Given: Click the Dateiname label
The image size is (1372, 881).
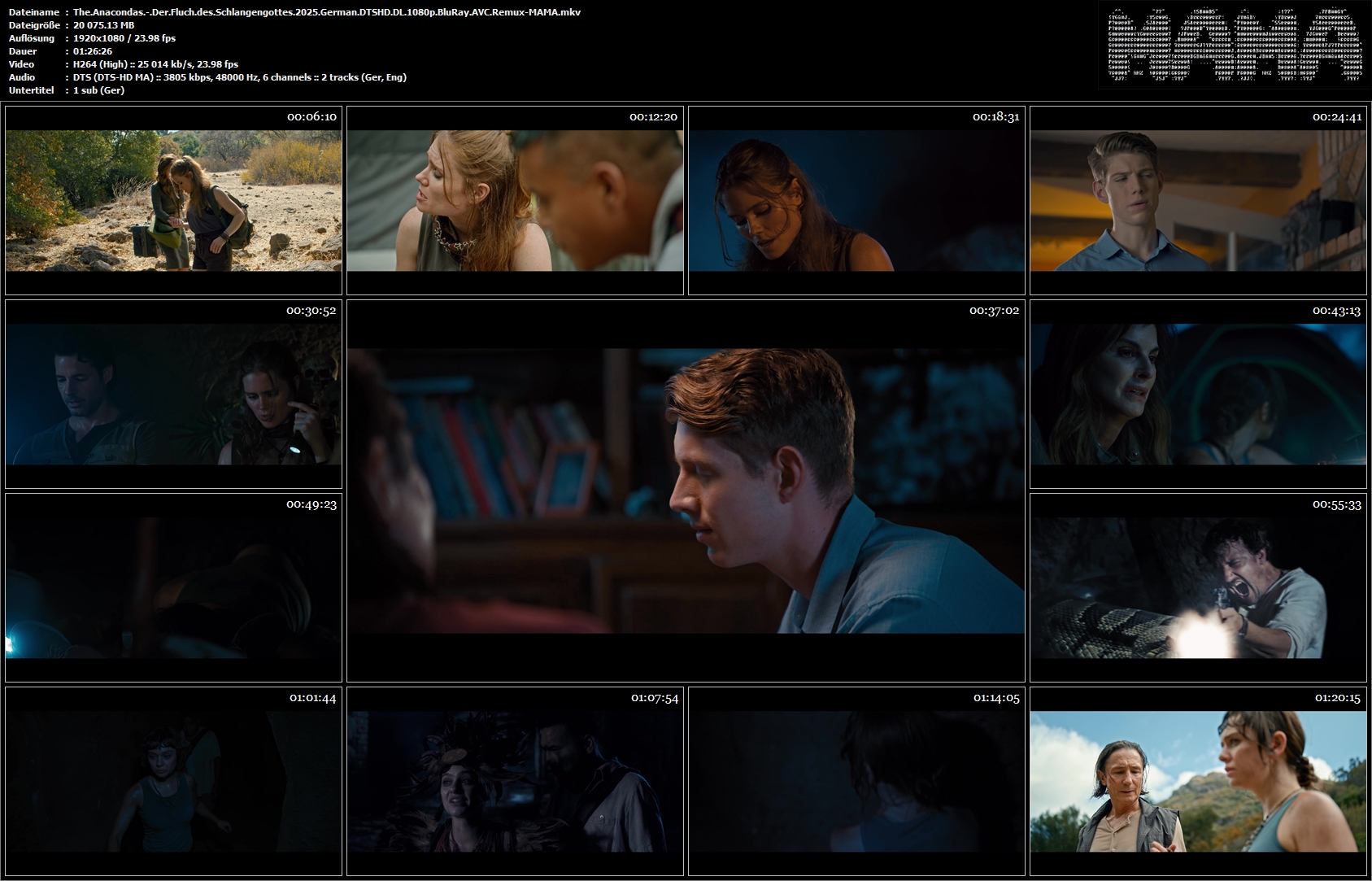Looking at the screenshot, I should click(x=33, y=12).
